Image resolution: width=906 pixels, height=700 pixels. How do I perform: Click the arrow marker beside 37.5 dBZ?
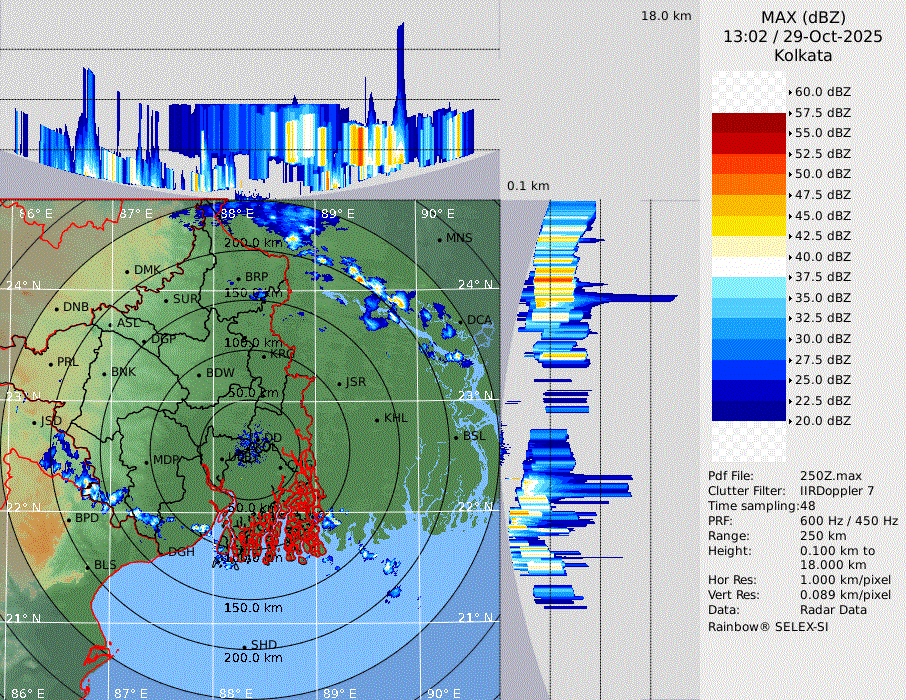[x=790, y=277]
